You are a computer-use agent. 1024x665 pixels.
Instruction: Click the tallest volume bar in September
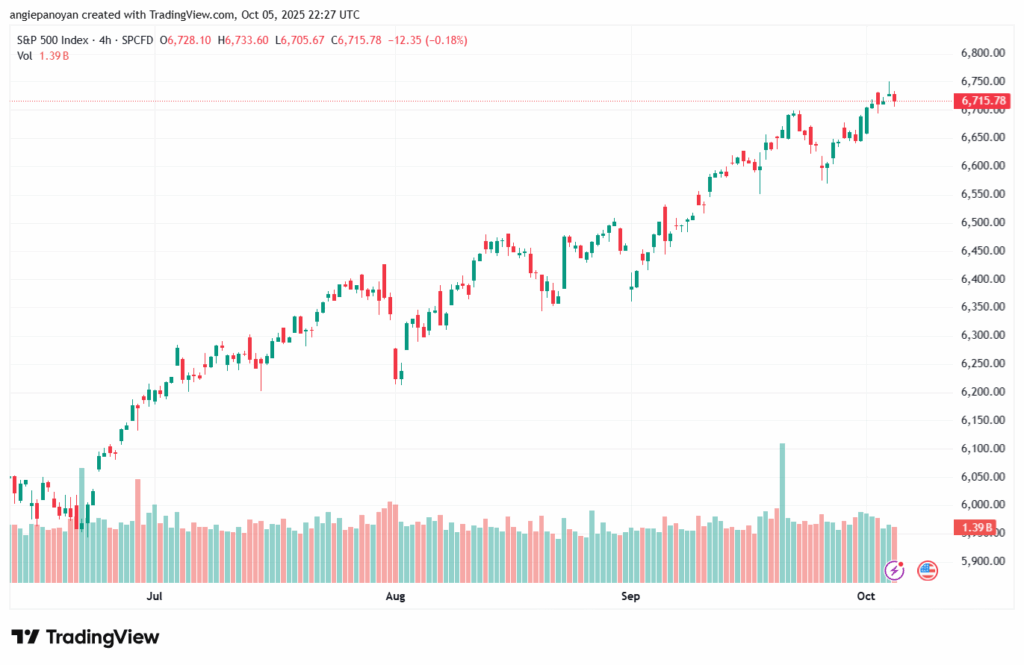pyautogui.click(x=782, y=510)
